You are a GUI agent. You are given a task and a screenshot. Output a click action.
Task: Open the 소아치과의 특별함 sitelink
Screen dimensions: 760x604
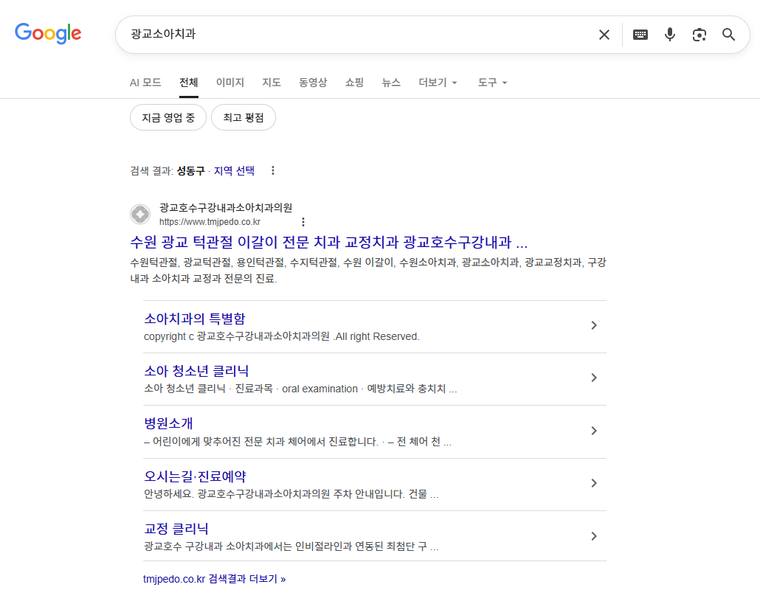pyautogui.click(x=194, y=318)
